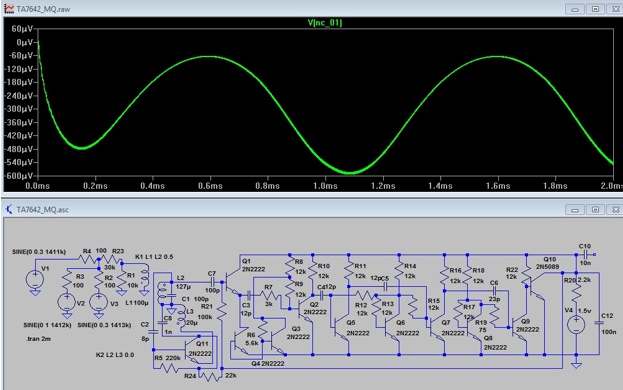Viewport: 623px width, 390px height.
Task: Click the inductor L2 127µ symbol
Action: [x=162, y=293]
